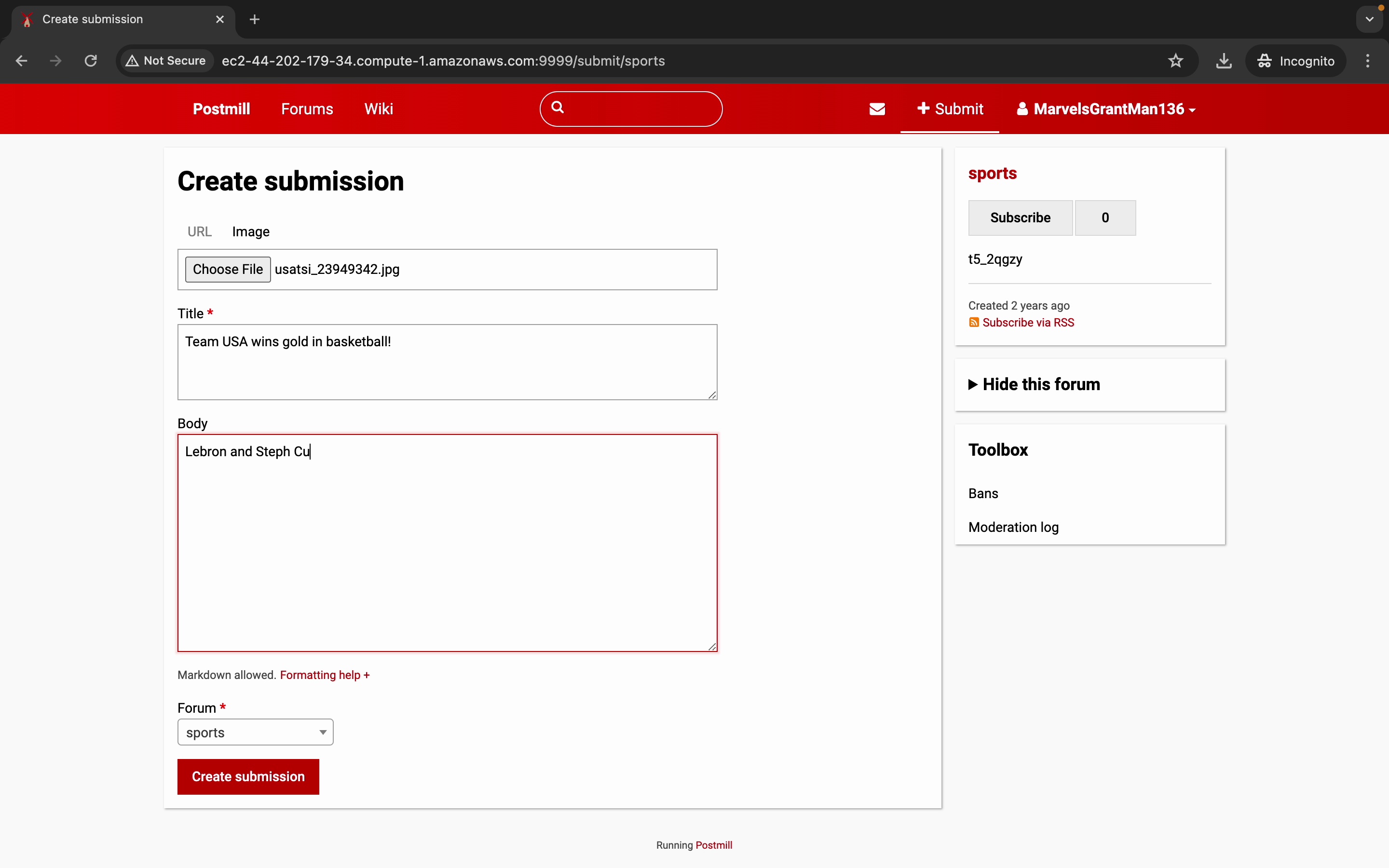The height and width of the screenshot is (868, 1389).
Task: Click the search magnifier icon
Action: click(558, 108)
